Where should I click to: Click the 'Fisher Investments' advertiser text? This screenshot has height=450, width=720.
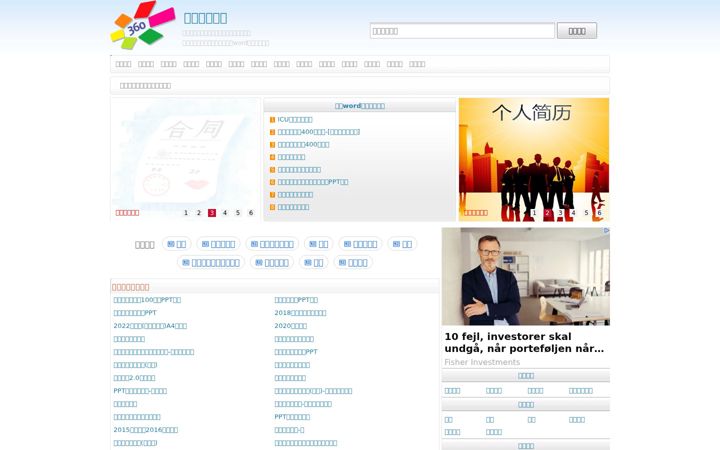482,362
